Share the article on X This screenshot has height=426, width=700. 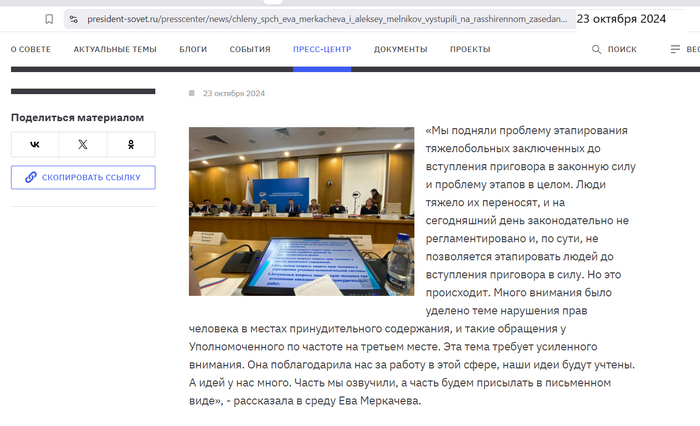pos(83,144)
